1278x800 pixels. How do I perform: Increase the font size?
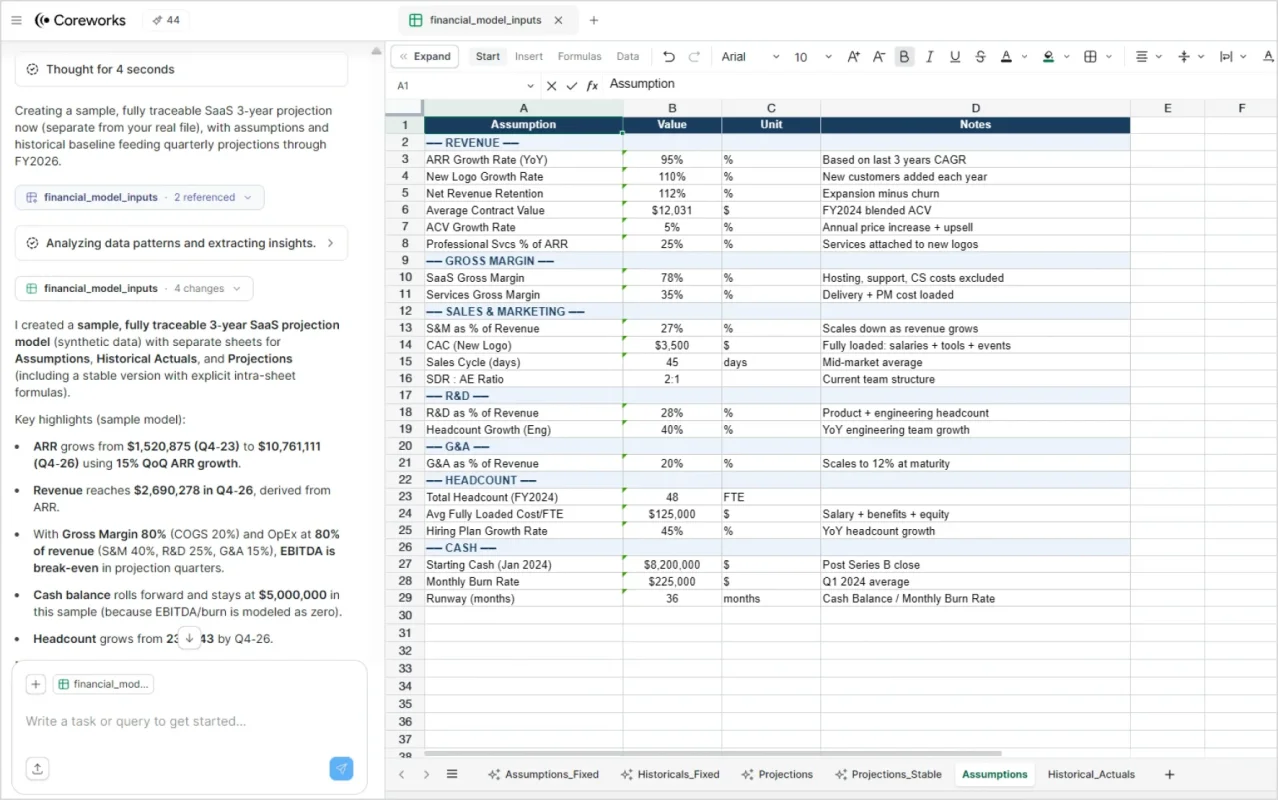pyautogui.click(x=852, y=57)
